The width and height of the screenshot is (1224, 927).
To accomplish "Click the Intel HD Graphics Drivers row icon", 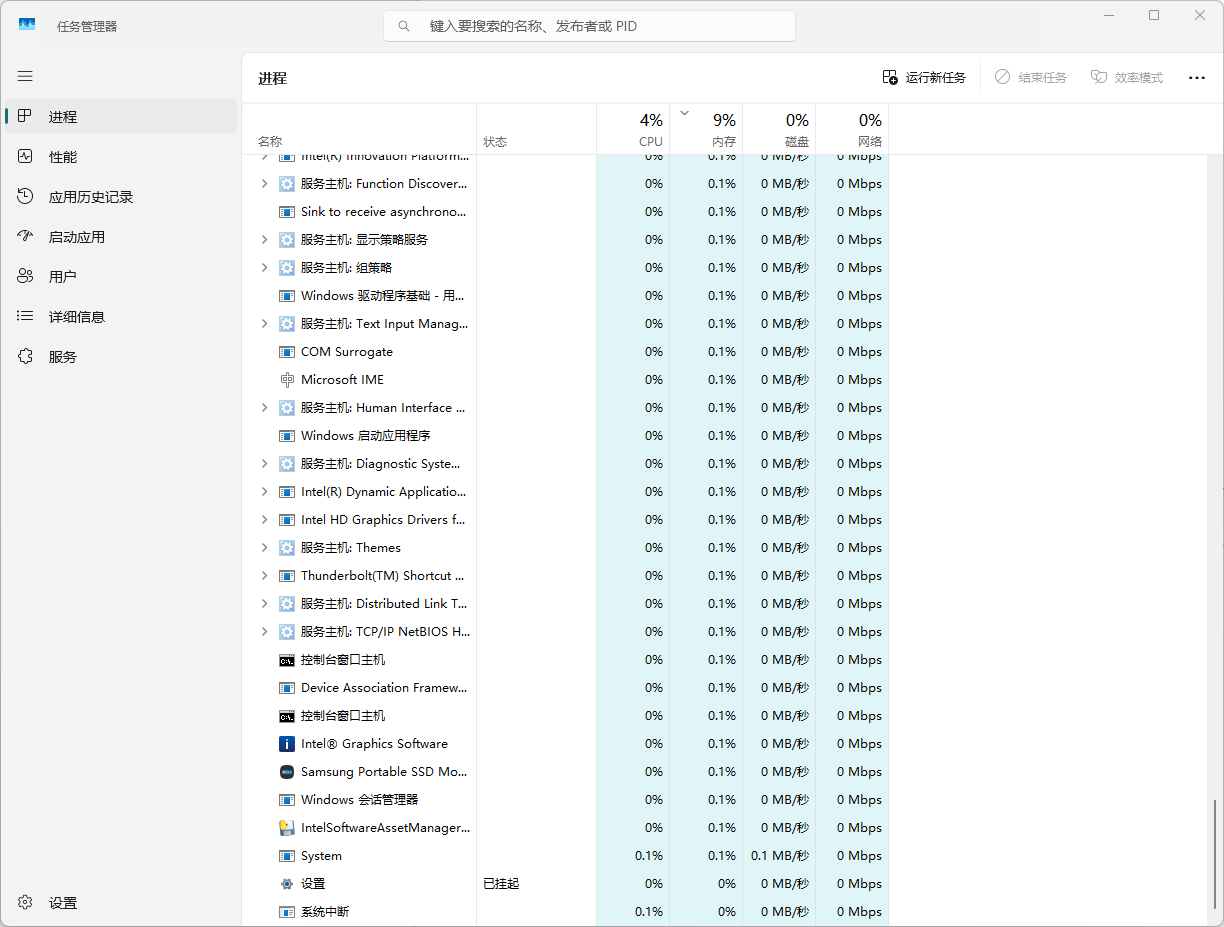I will coord(287,520).
